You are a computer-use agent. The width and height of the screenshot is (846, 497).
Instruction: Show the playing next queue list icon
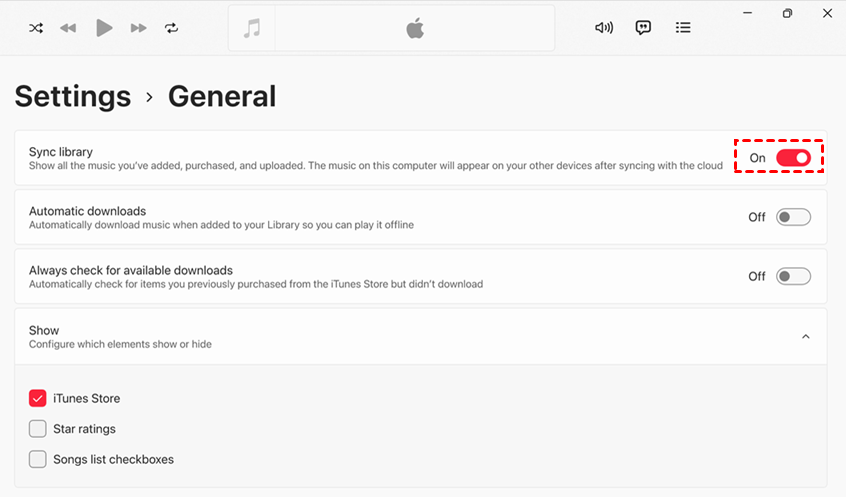pyautogui.click(x=683, y=28)
